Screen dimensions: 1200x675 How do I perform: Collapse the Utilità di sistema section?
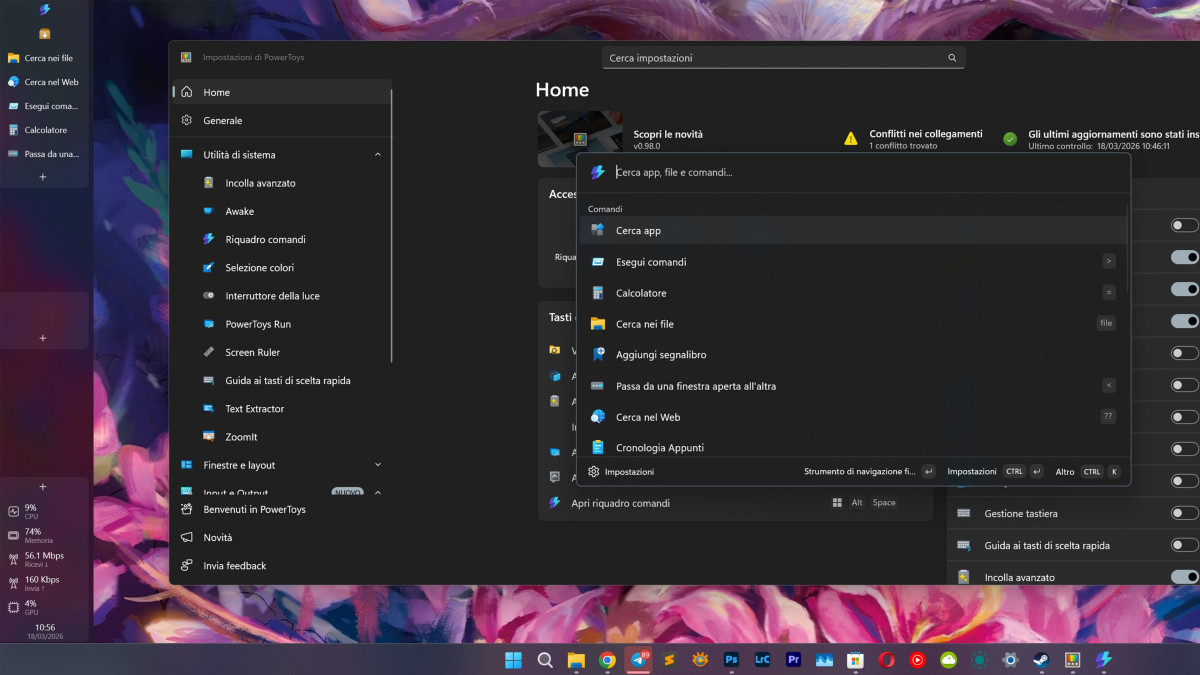click(x=378, y=155)
